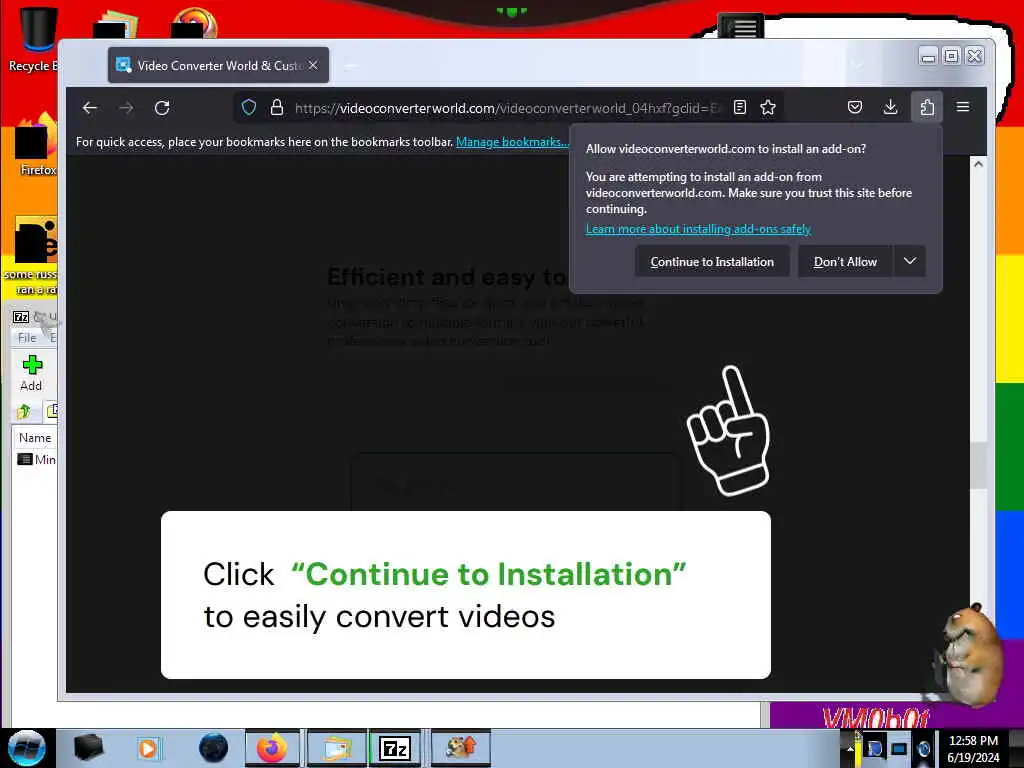Open the File menu in 7-Zip window

click(x=27, y=338)
